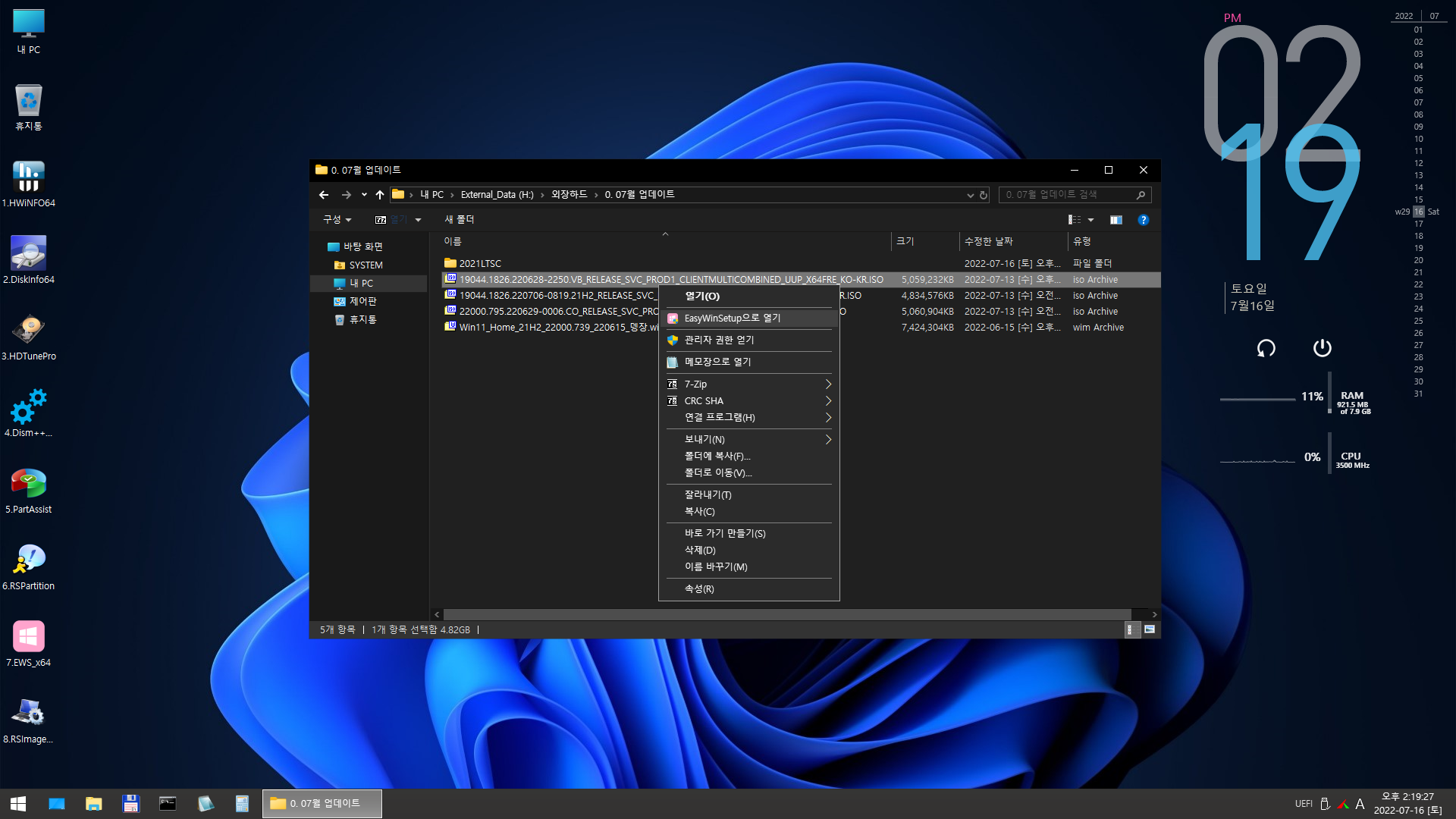The width and height of the screenshot is (1456, 819).
Task: Select the 22000.795.220629-0006 ISO file
Action: point(800,312)
